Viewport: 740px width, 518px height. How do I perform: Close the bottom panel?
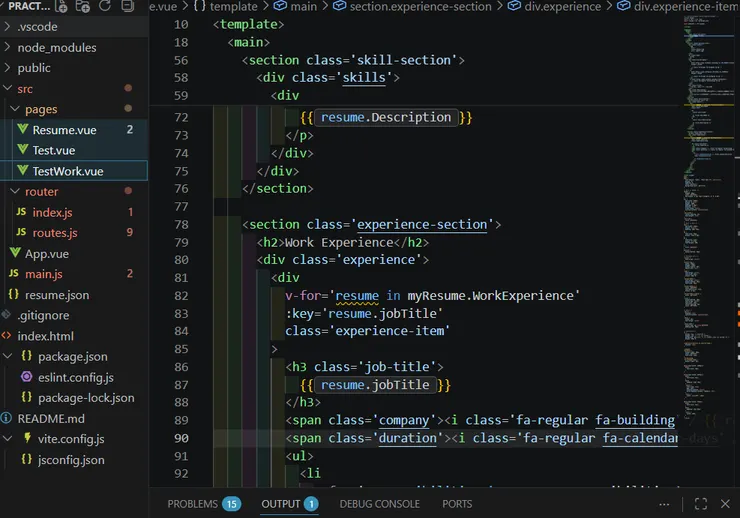[727, 504]
